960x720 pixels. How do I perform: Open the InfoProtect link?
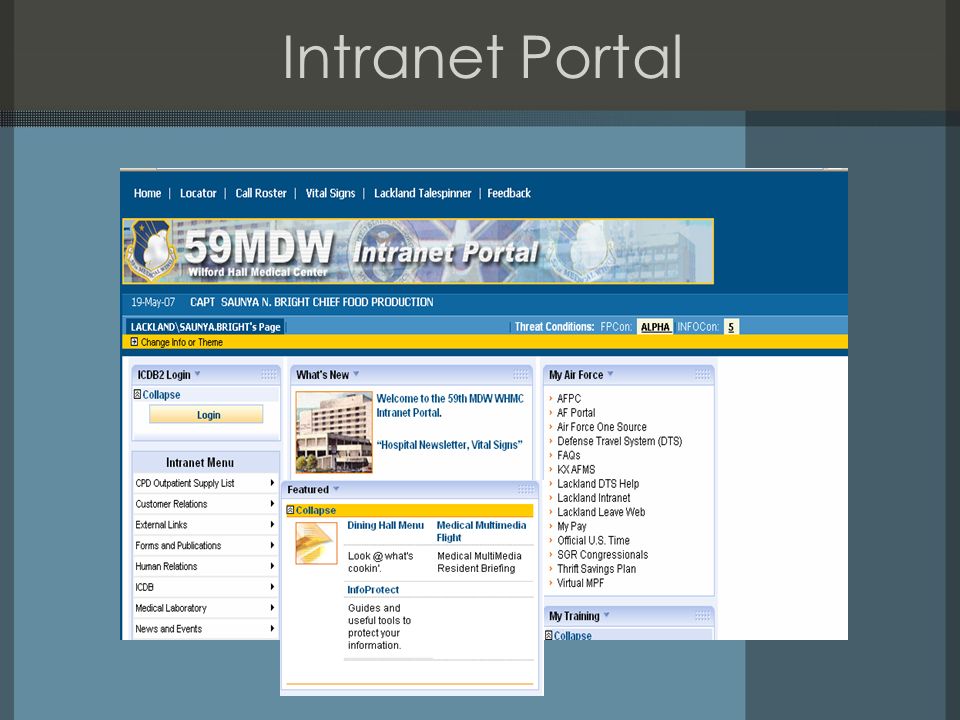(x=373, y=590)
